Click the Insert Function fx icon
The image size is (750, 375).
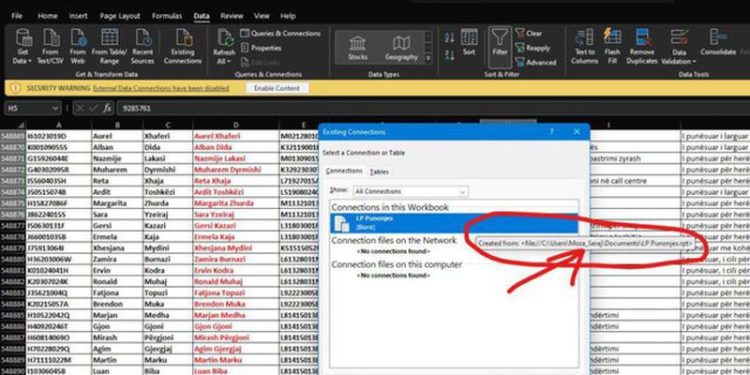click(107, 108)
